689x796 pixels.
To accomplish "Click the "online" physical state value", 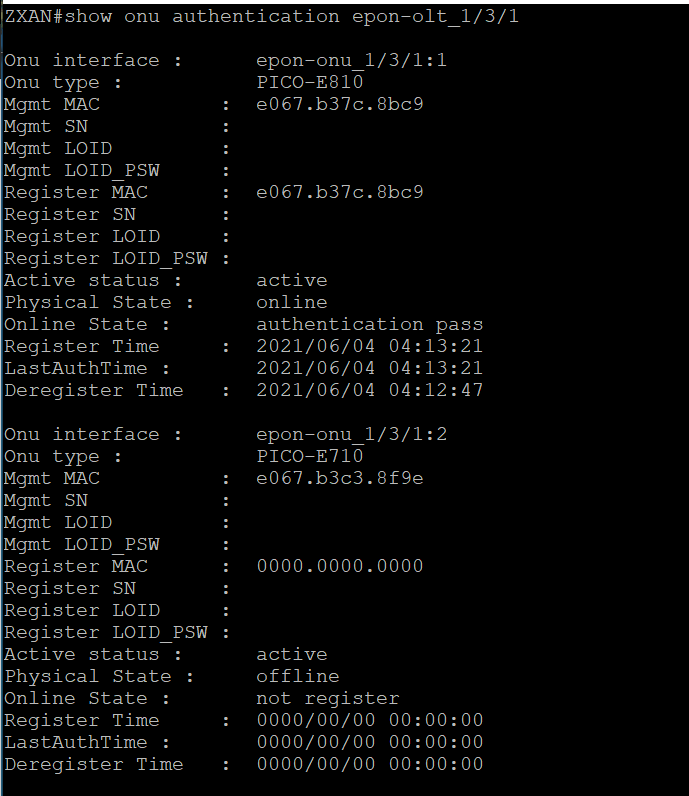I will point(291,302).
